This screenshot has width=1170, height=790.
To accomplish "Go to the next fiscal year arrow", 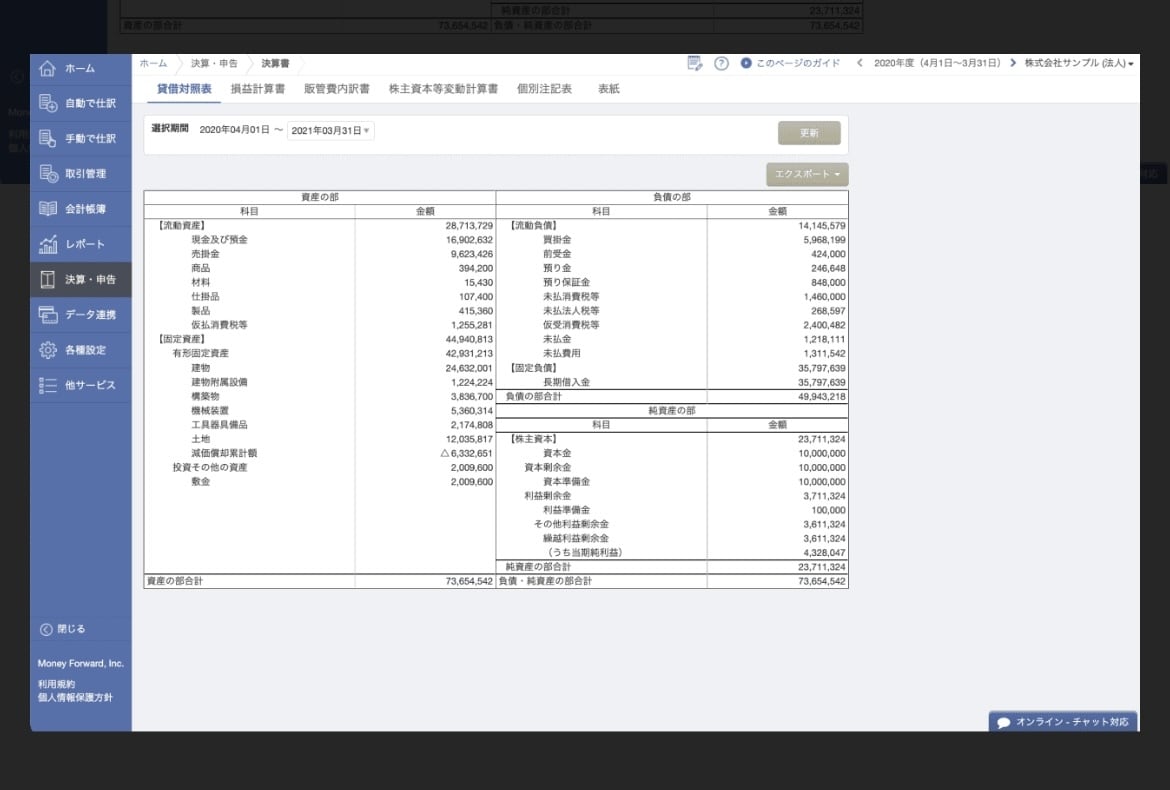I will (x=1013, y=63).
